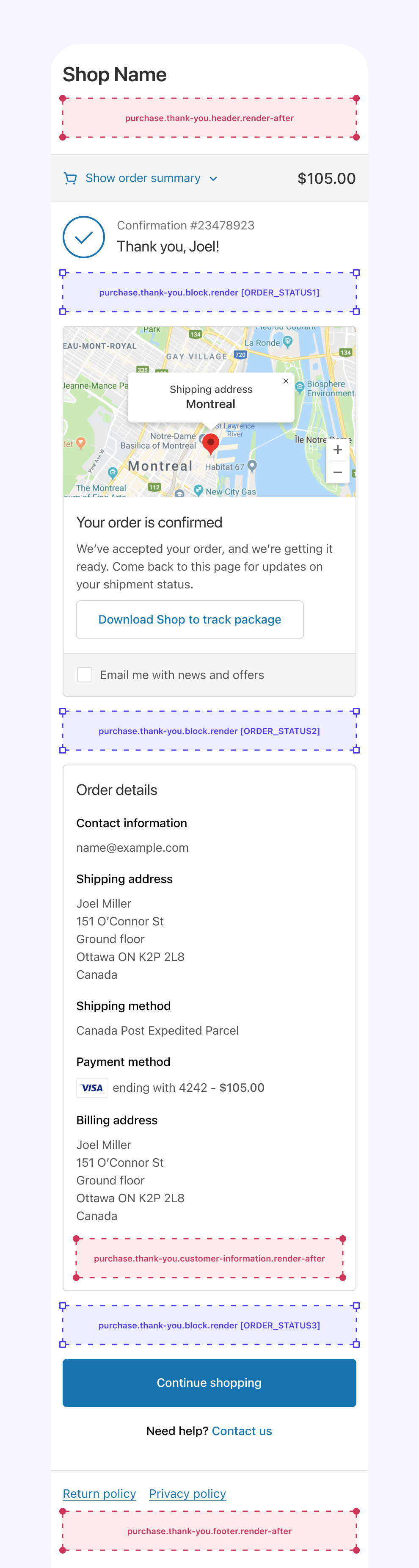Click the red map location pin
The height and width of the screenshot is (1568, 419).
210,444
